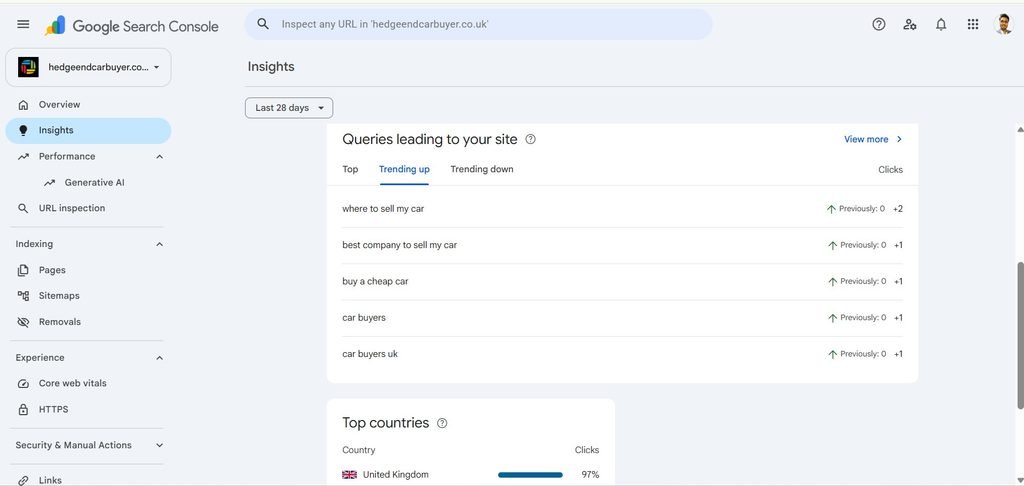This screenshot has height=486, width=1024.
Task: Click the 97% United Kingdom value
Action: click(590, 475)
